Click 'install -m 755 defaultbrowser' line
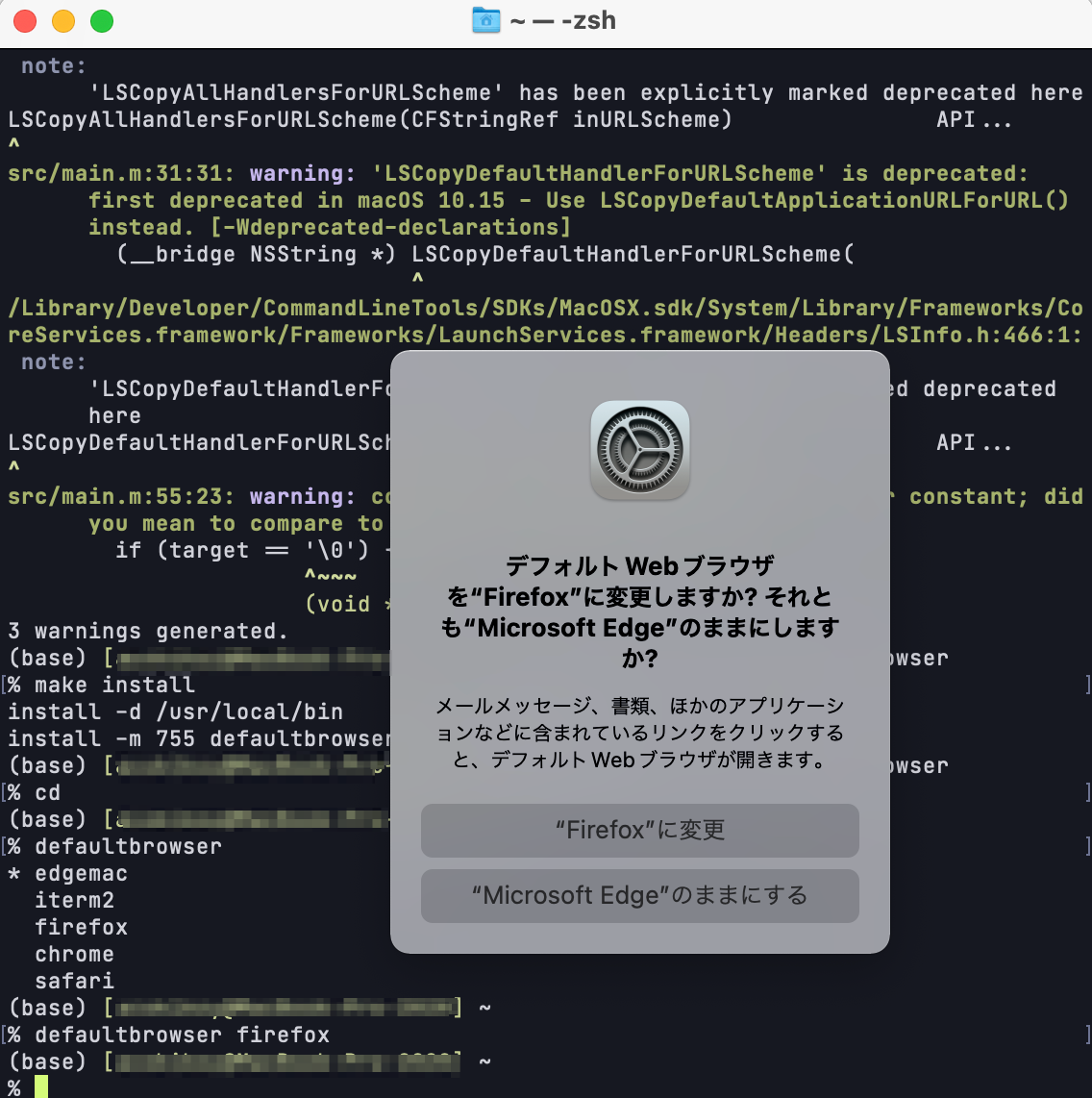The height and width of the screenshot is (1098, 1092). point(199,738)
